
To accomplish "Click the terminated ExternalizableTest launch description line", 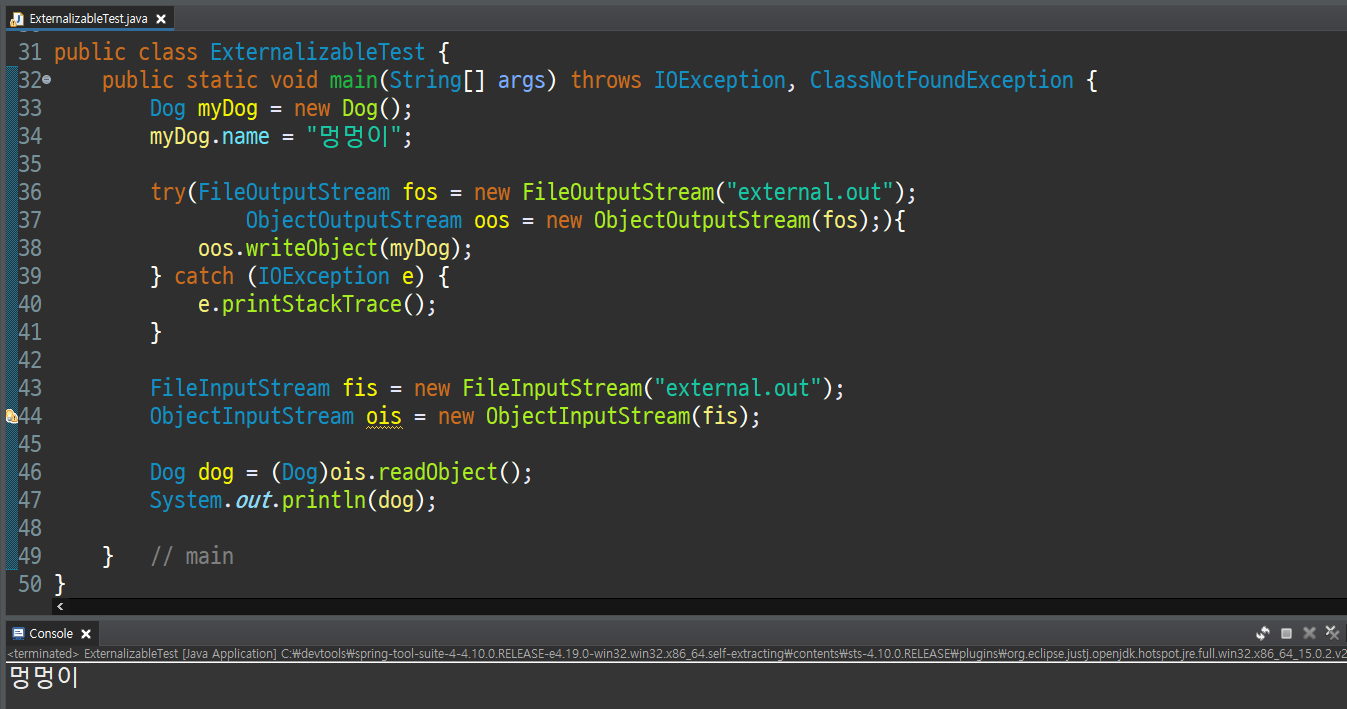I will point(676,653).
